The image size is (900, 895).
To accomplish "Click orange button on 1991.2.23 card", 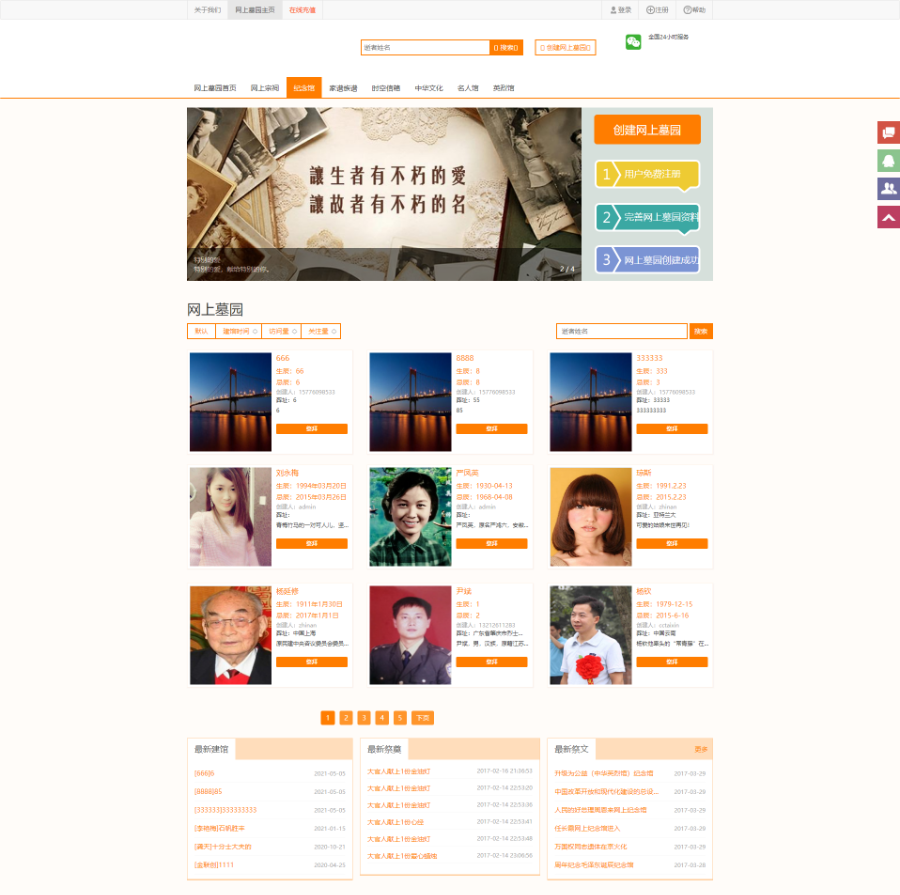I will click(672, 543).
